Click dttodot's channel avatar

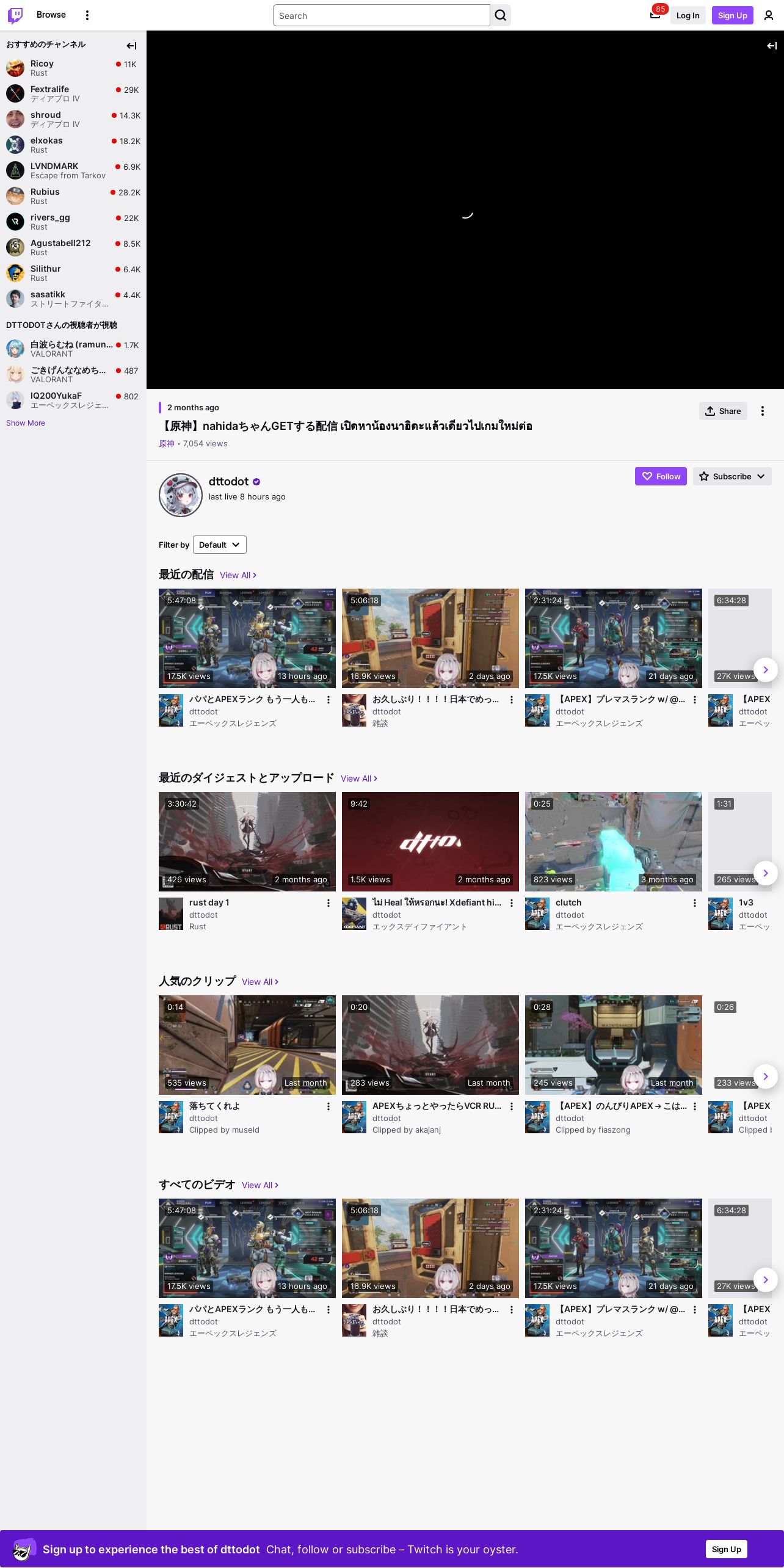pyautogui.click(x=181, y=495)
